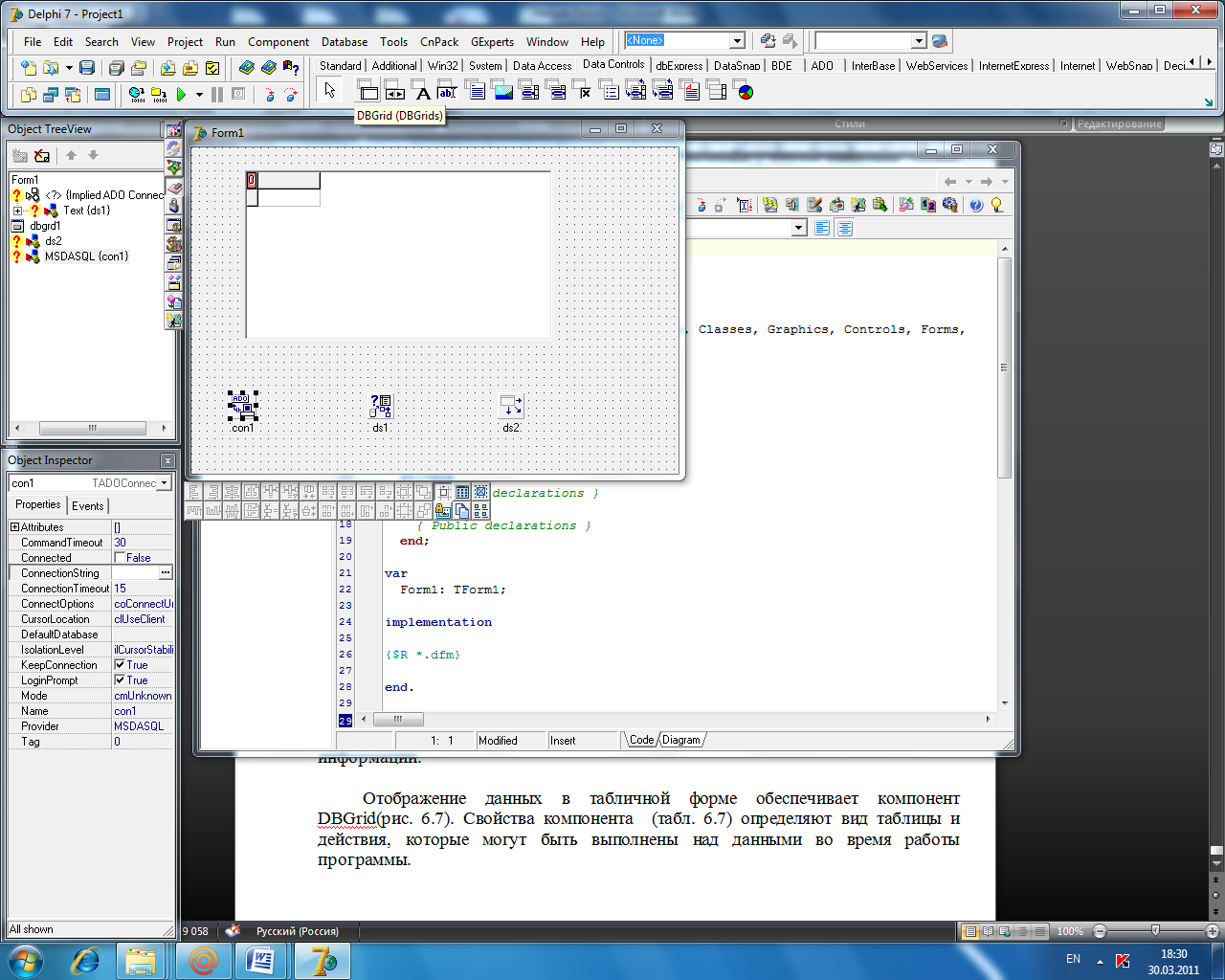Click the New items toolbar icon
The image size is (1225, 980).
(29, 67)
